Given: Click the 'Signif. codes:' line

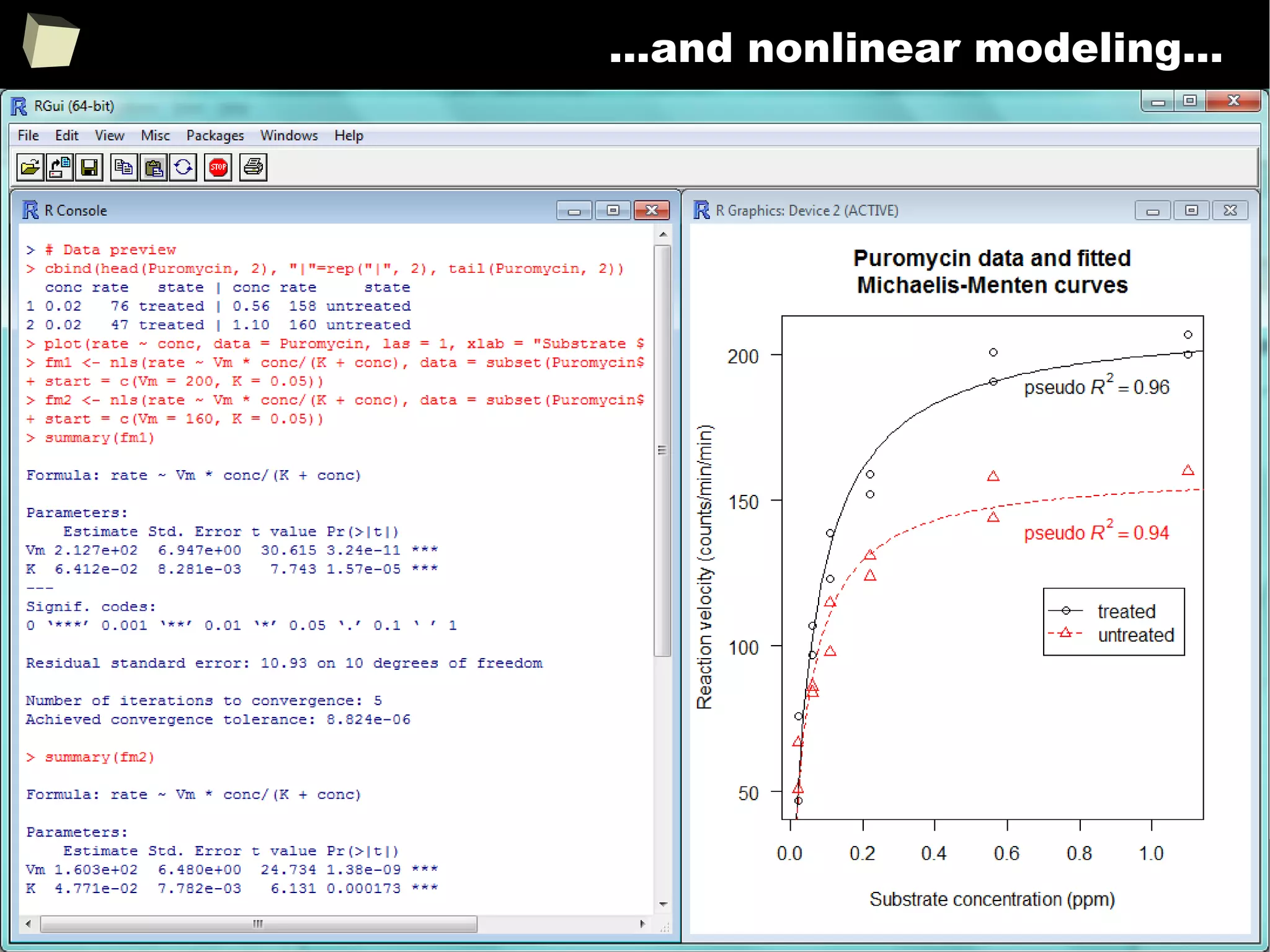Looking at the screenshot, I should point(91,607).
